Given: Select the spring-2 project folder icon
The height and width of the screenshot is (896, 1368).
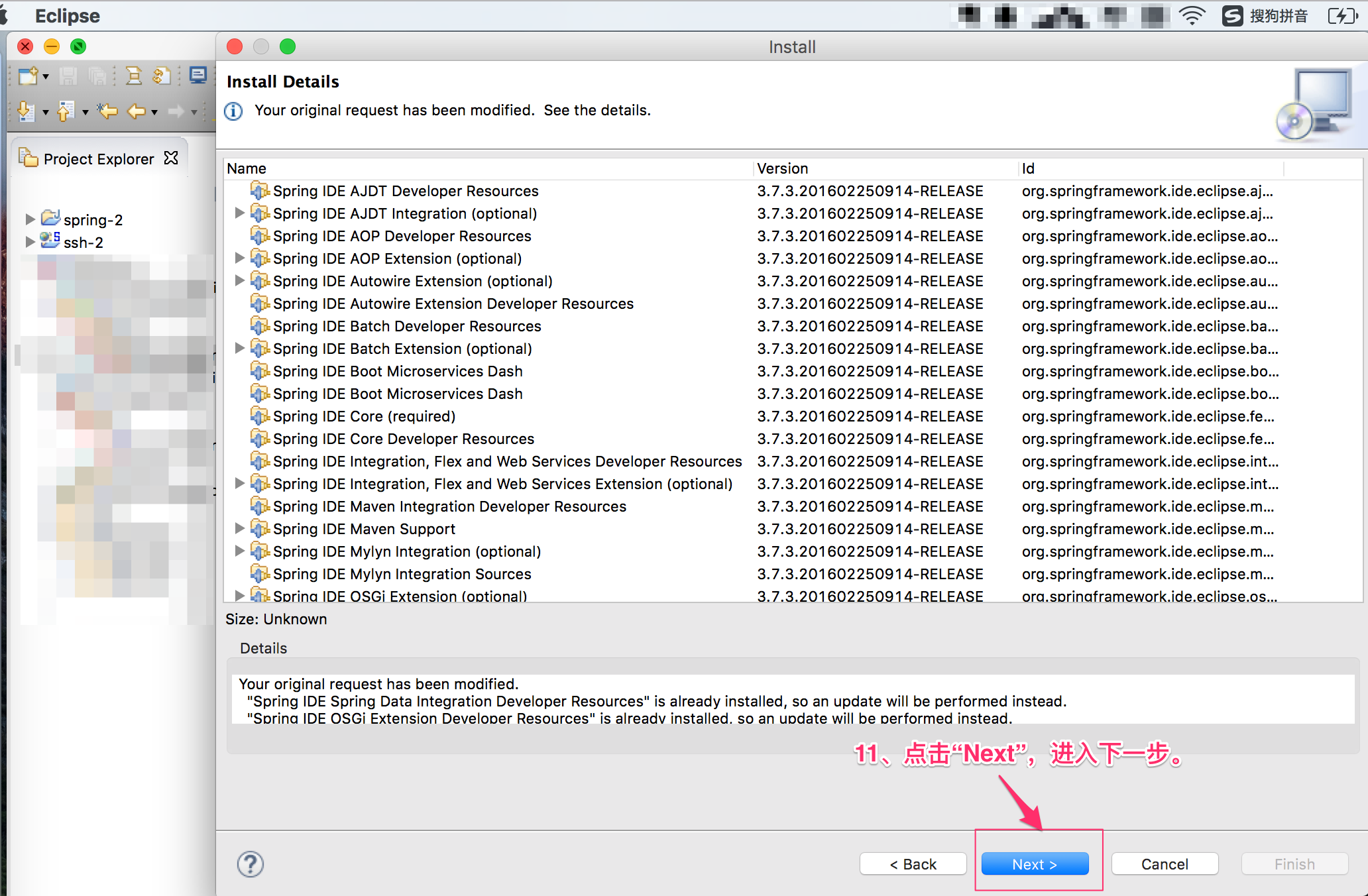Looking at the screenshot, I should click(50, 217).
